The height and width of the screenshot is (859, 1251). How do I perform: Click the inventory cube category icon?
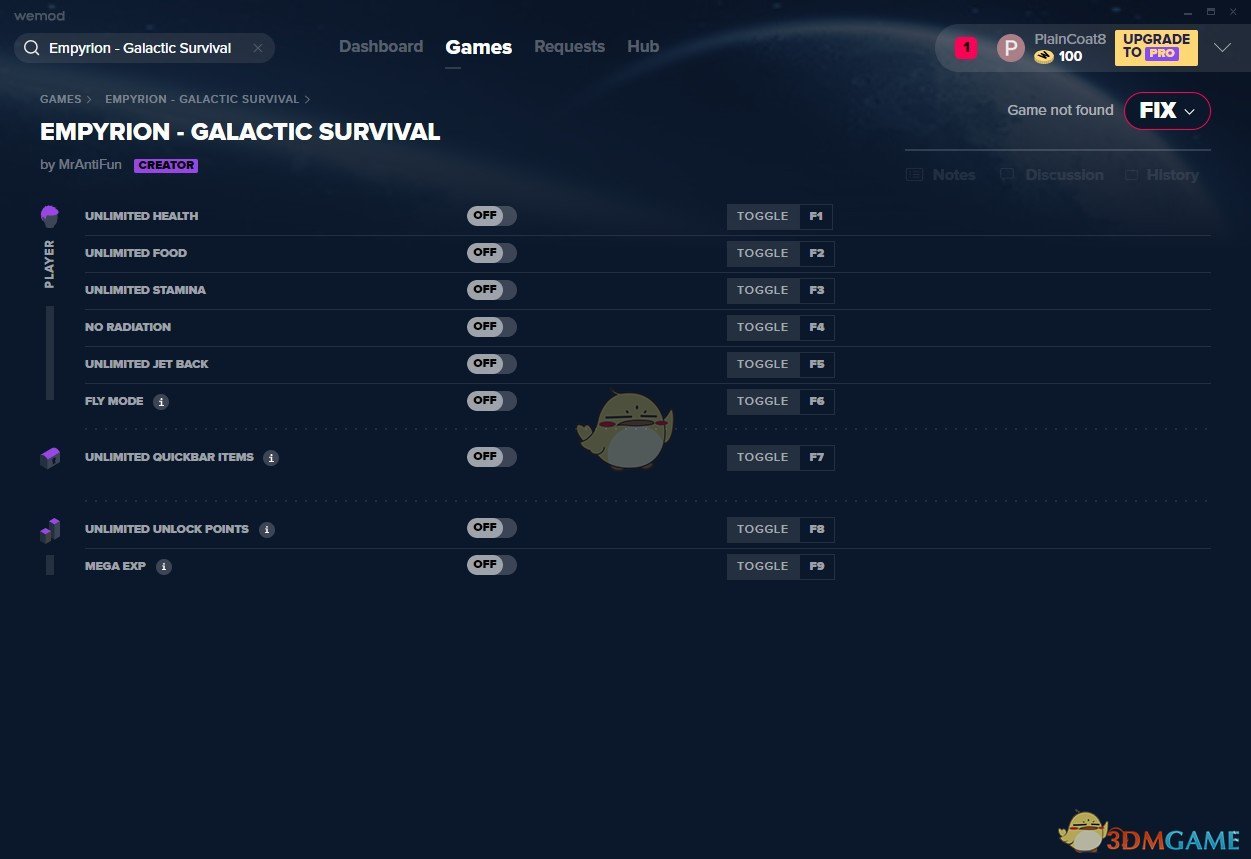[50, 457]
